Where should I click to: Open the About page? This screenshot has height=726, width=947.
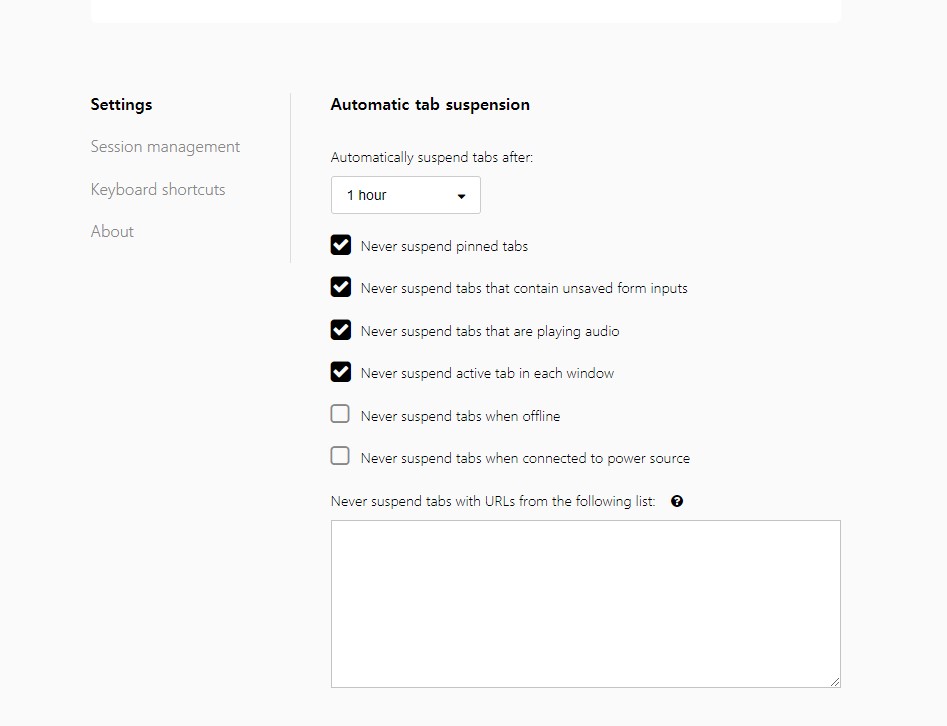pos(112,231)
